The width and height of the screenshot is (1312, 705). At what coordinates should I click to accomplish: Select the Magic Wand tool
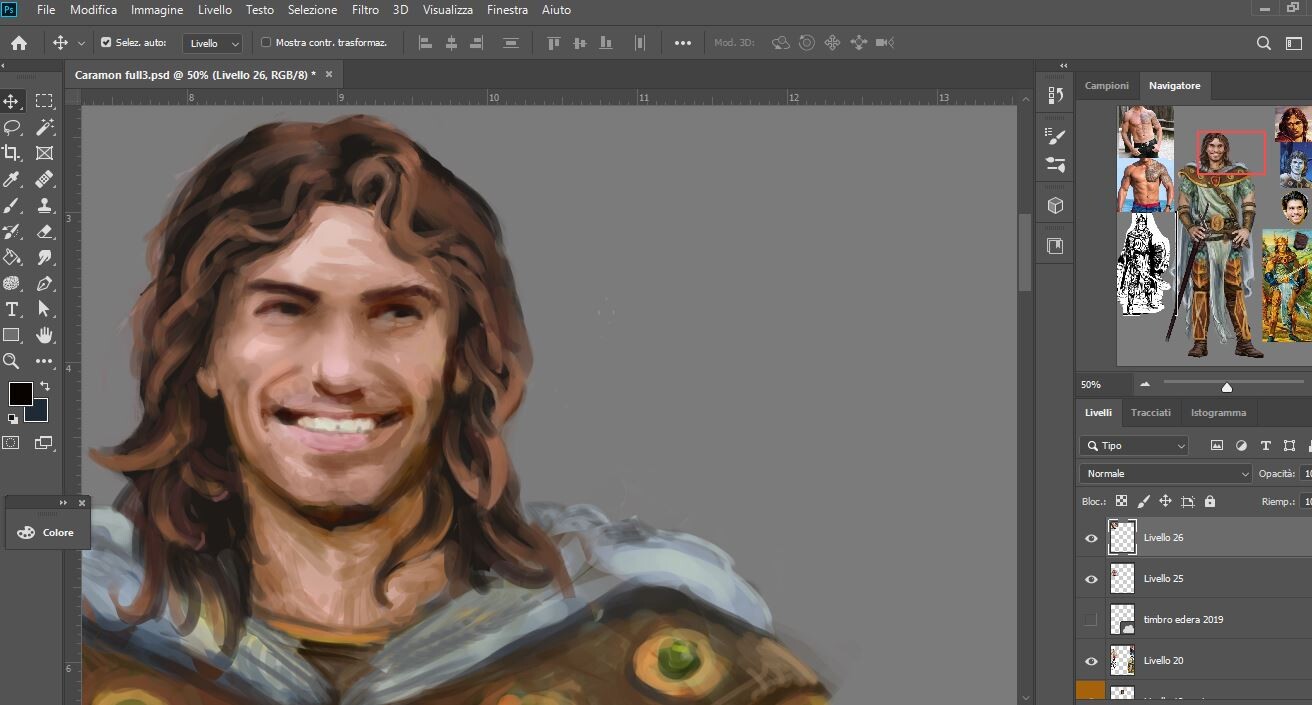[44, 127]
